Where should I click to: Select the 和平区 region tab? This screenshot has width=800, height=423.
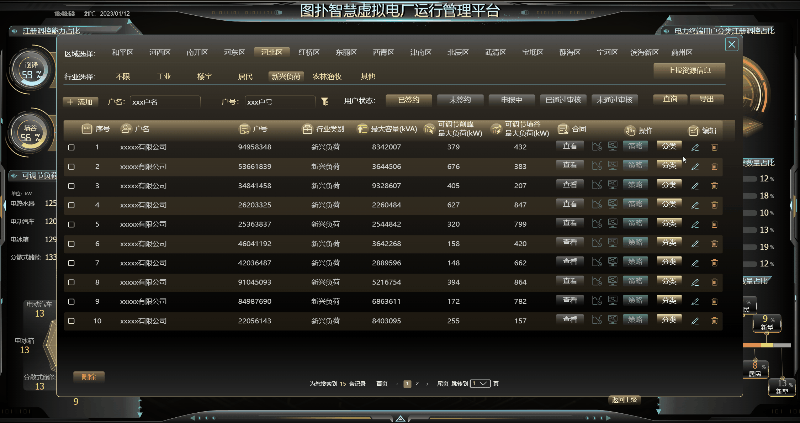[x=122, y=52]
